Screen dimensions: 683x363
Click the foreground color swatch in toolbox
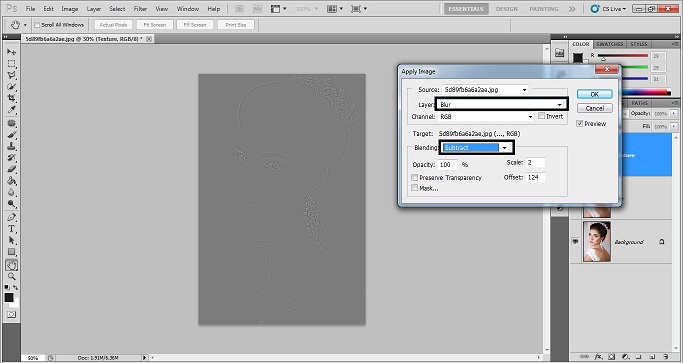coord(9,297)
